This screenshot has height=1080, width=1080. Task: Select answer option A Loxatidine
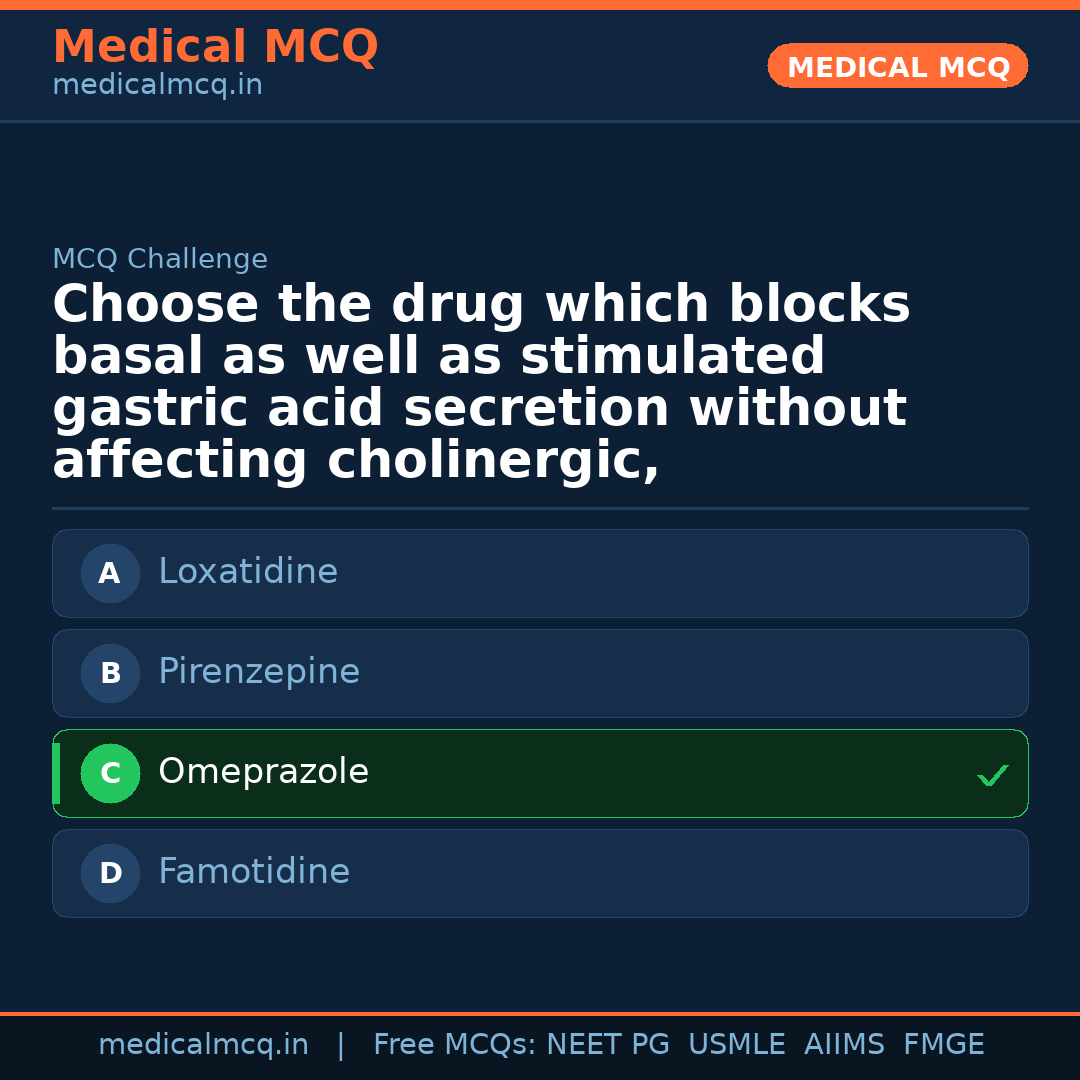pyautogui.click(x=540, y=573)
